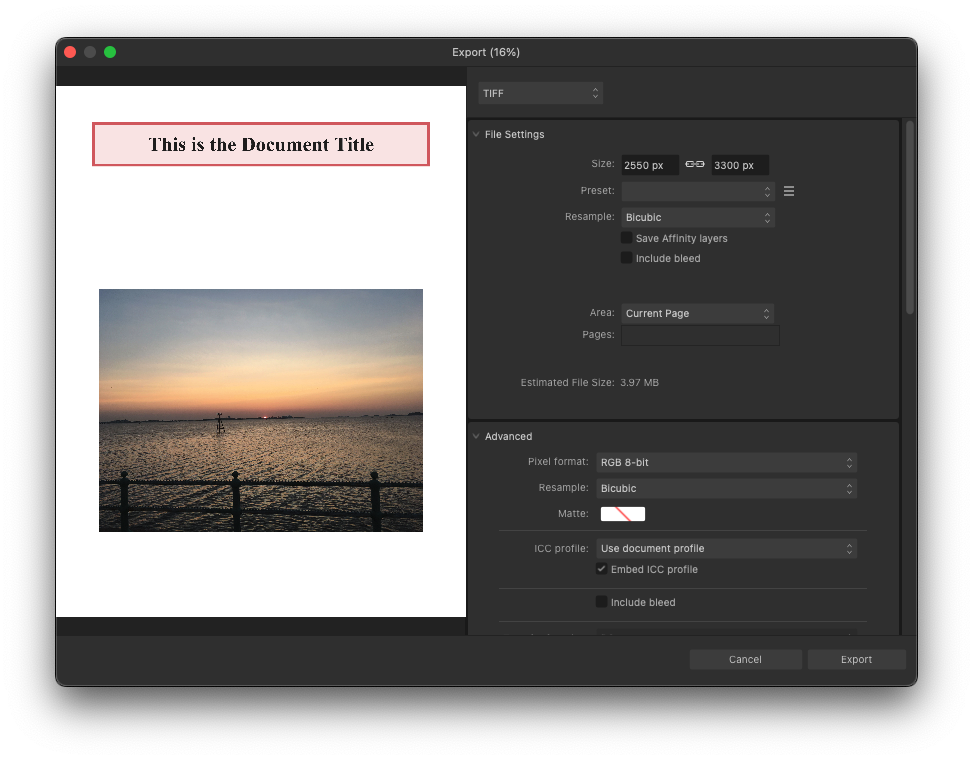
Task: Open the Advanced Resample Bicubic dropdown
Action: pos(727,488)
